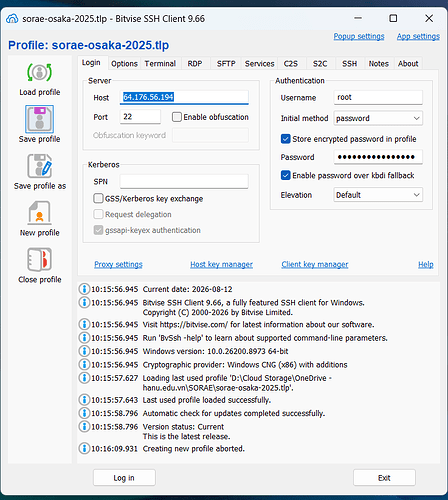Create a New profile via sidebar icon
The width and height of the screenshot is (448, 500).
point(39,213)
